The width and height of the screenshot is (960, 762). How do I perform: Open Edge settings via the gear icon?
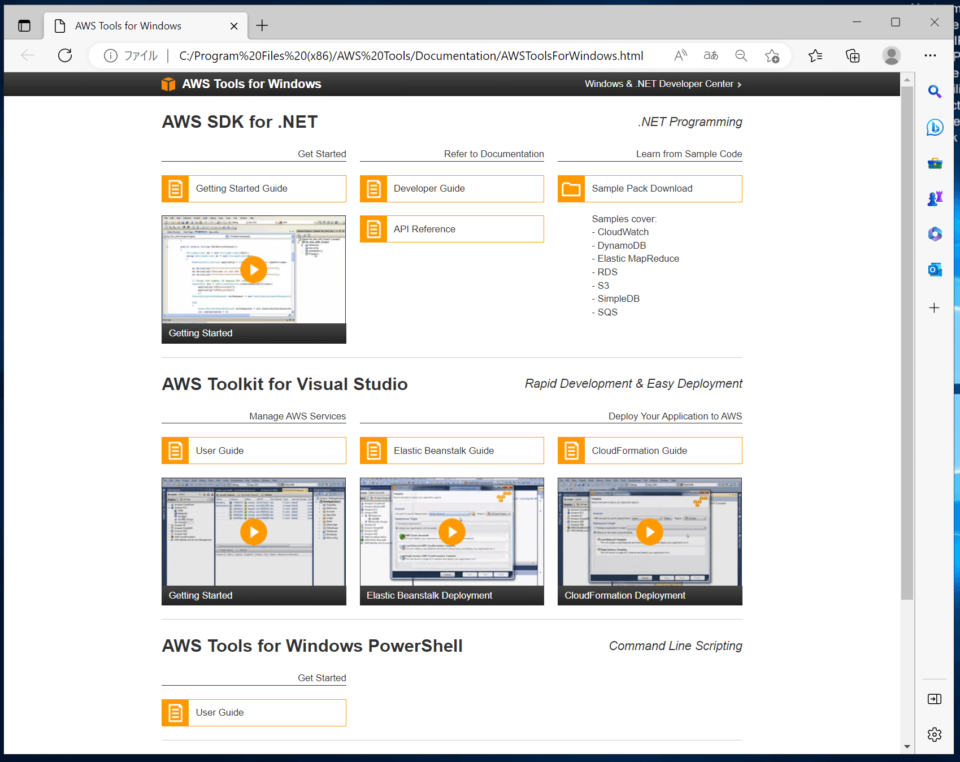934,734
